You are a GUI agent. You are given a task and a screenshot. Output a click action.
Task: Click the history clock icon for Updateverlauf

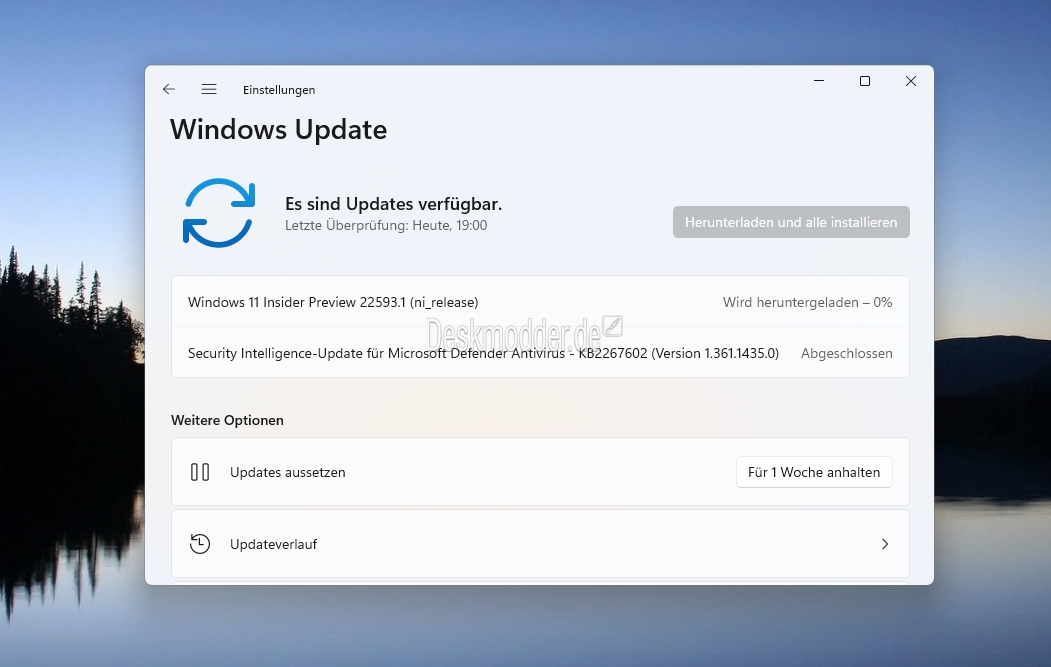click(x=200, y=544)
